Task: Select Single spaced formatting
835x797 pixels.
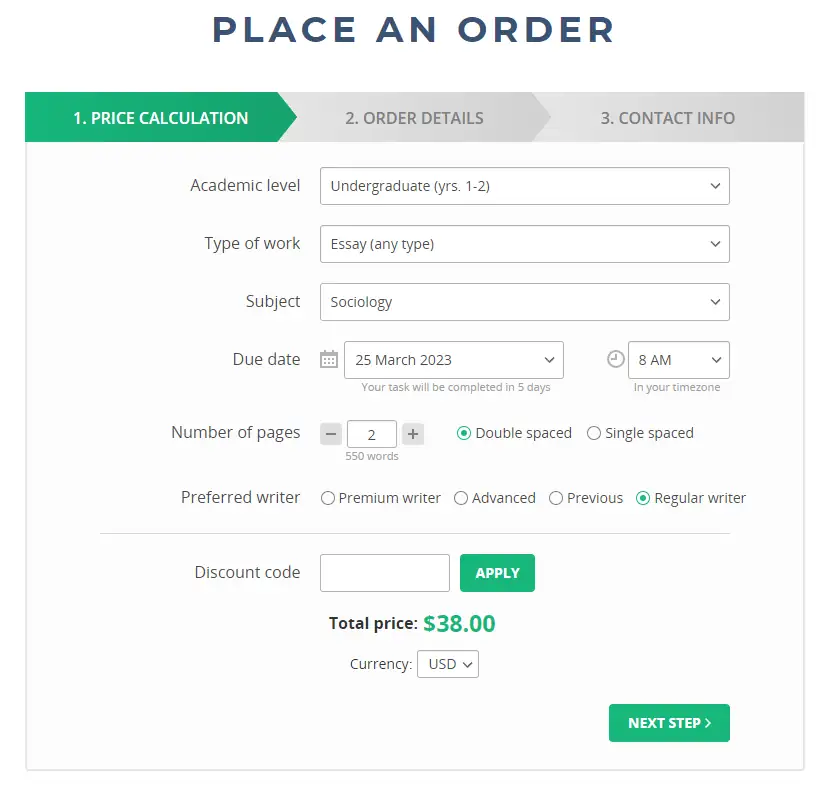Action: coord(594,433)
